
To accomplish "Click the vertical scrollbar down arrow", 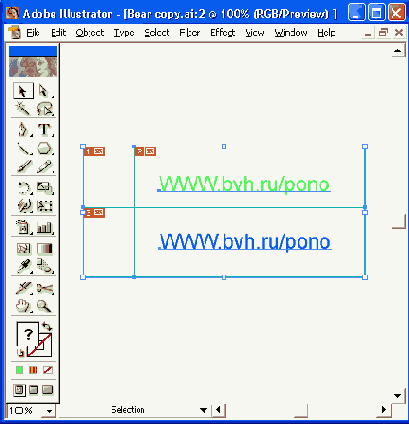I will point(397,396).
